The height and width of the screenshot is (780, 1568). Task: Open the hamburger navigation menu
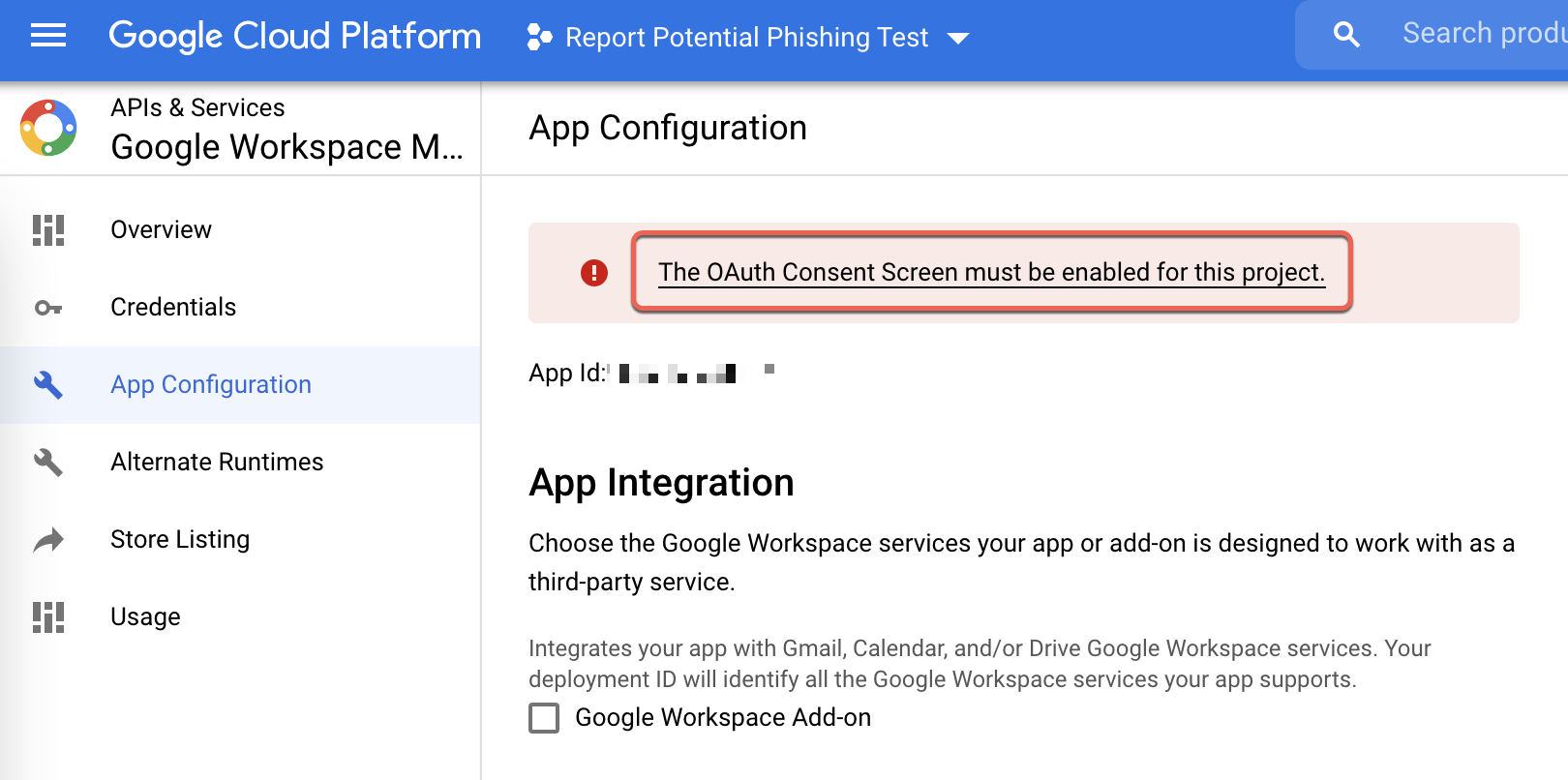click(48, 37)
